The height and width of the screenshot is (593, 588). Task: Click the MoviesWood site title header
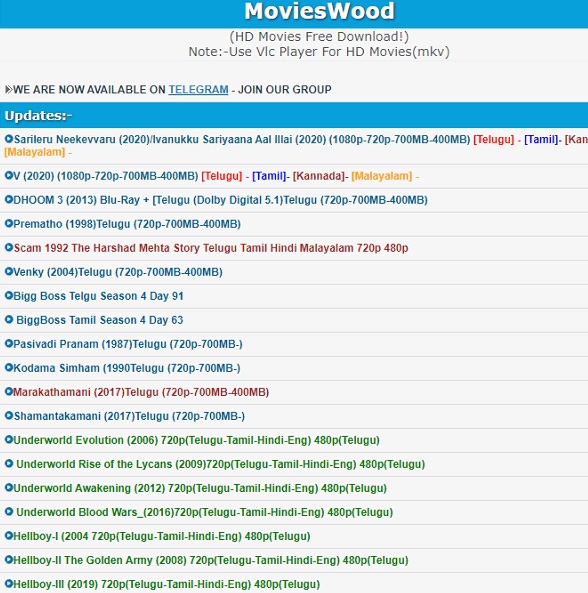[319, 11]
